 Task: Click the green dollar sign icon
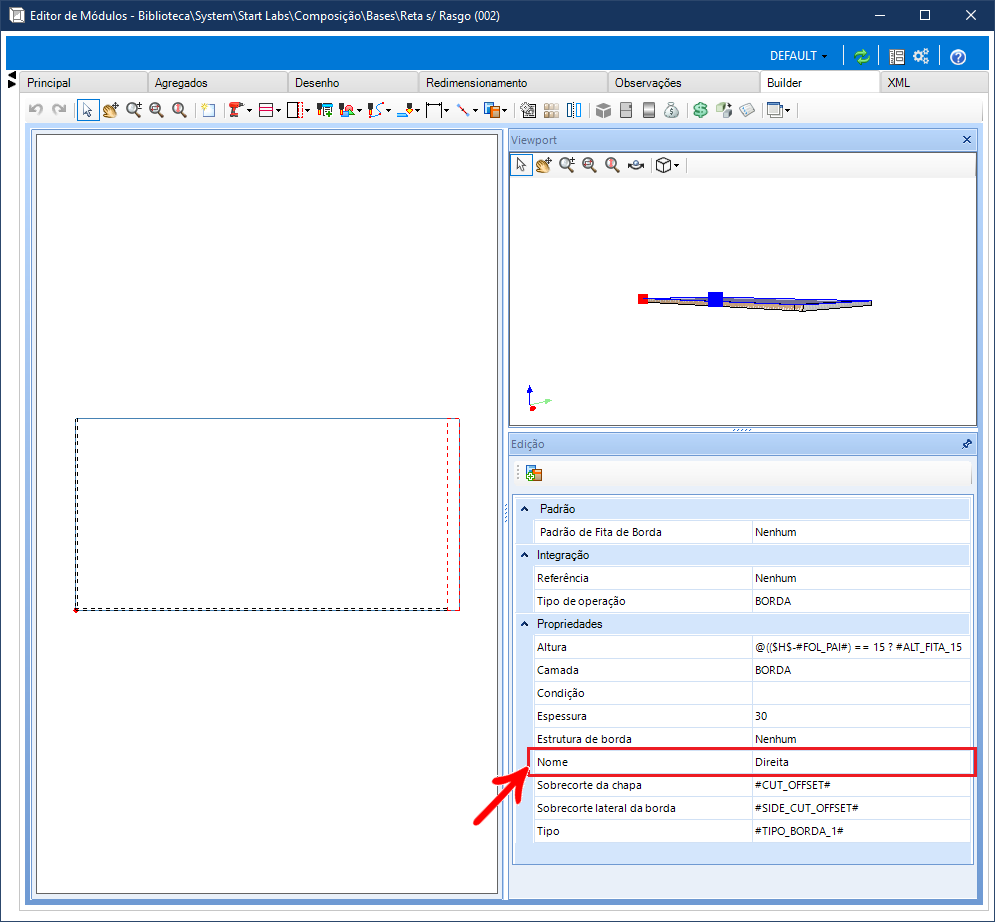pos(701,110)
